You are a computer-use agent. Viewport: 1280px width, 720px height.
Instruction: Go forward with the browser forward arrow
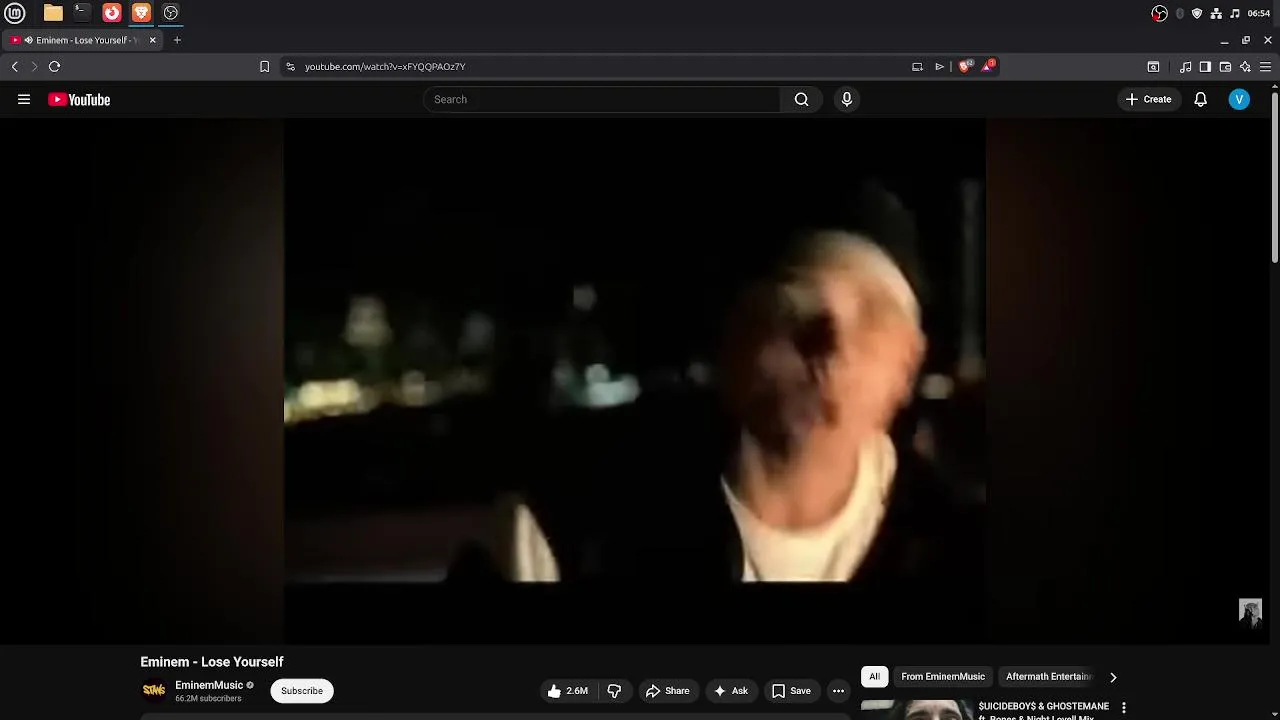tap(34, 66)
